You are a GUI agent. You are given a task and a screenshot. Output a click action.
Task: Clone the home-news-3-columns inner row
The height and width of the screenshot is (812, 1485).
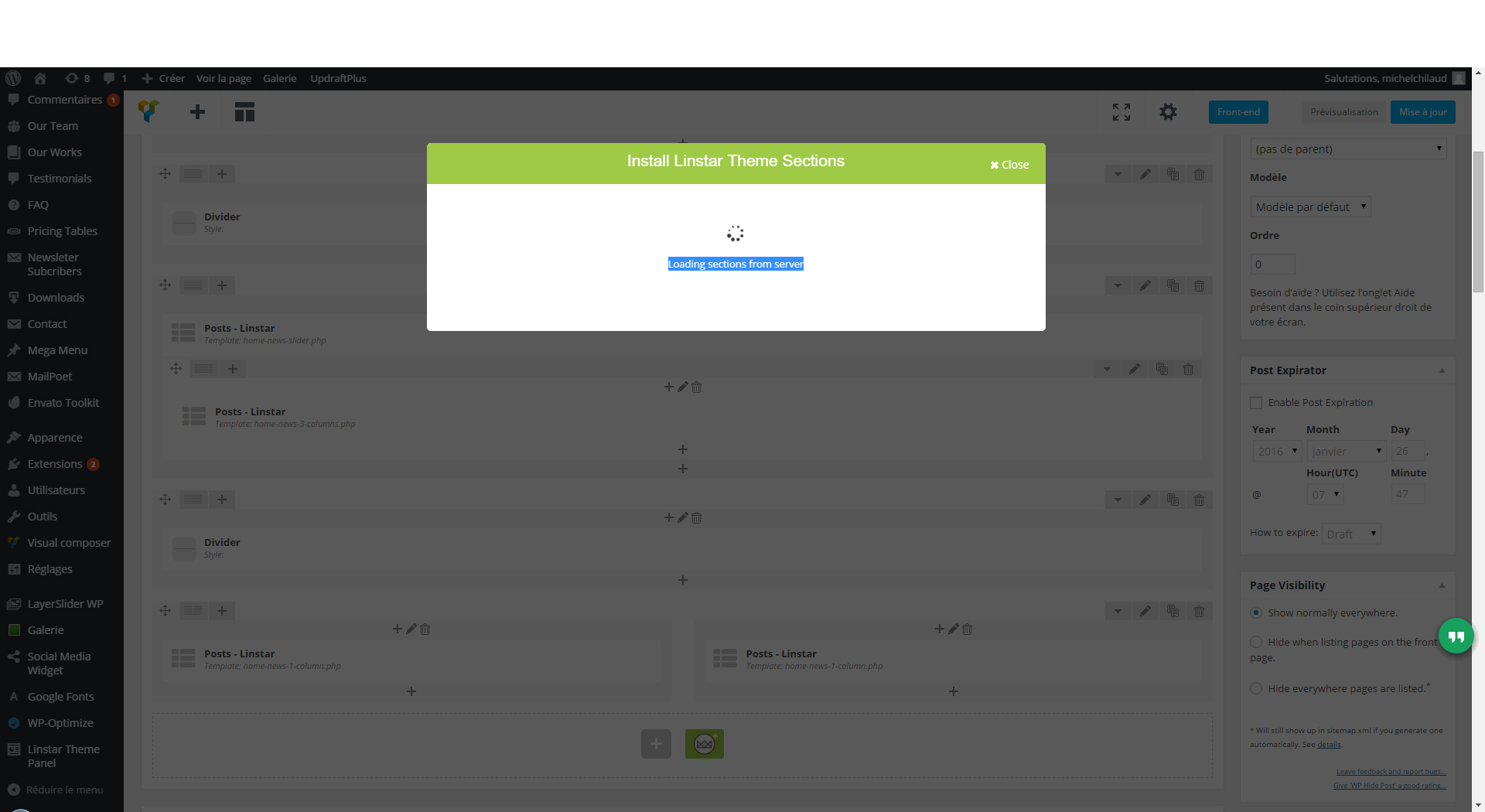[1162, 369]
